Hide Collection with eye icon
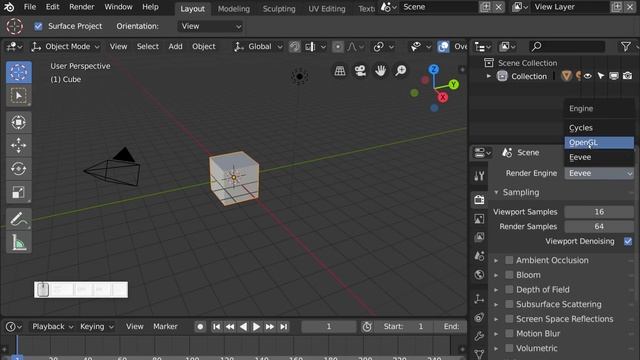The height and width of the screenshot is (360, 640). click(588, 76)
